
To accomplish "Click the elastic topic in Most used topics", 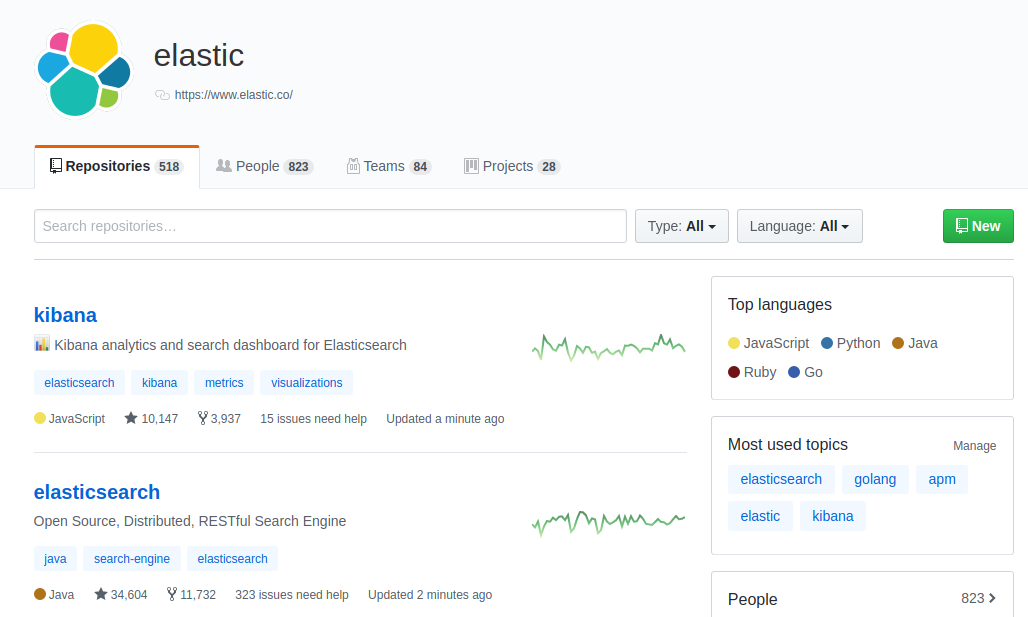I will pos(760,516).
